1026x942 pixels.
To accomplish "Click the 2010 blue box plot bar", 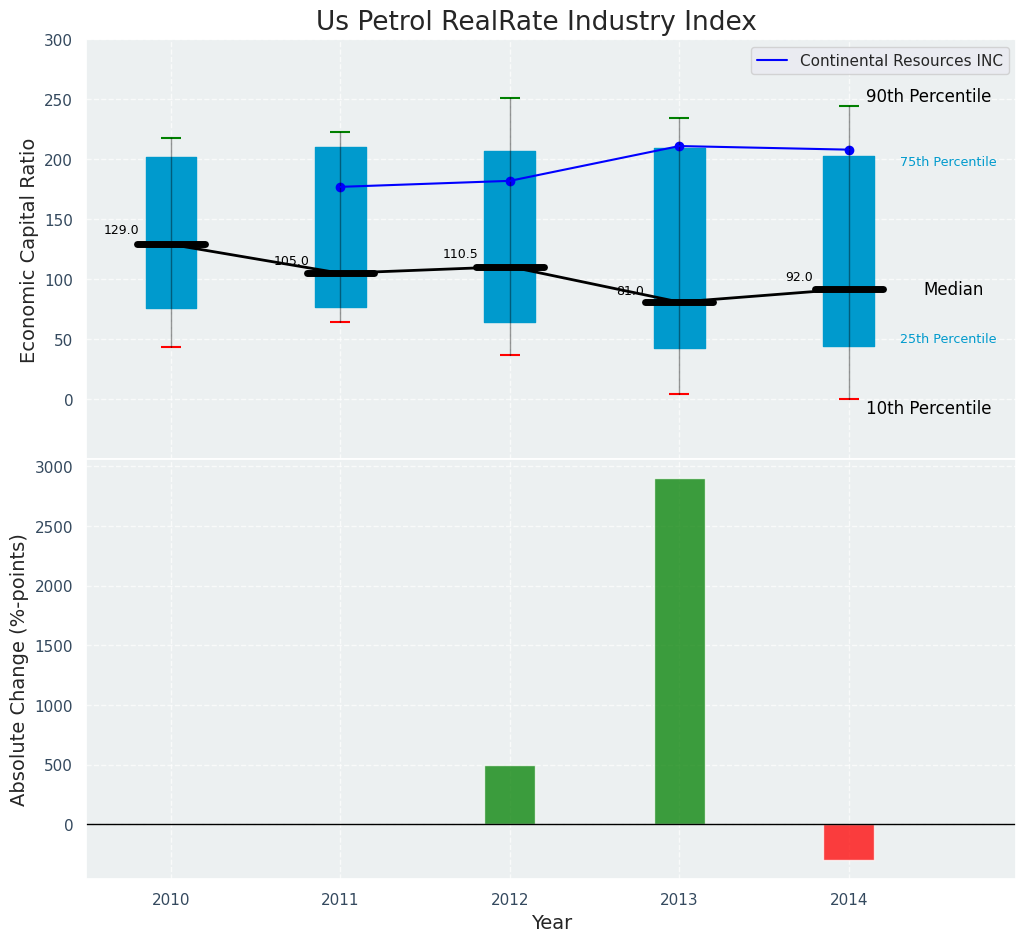I will [171, 190].
